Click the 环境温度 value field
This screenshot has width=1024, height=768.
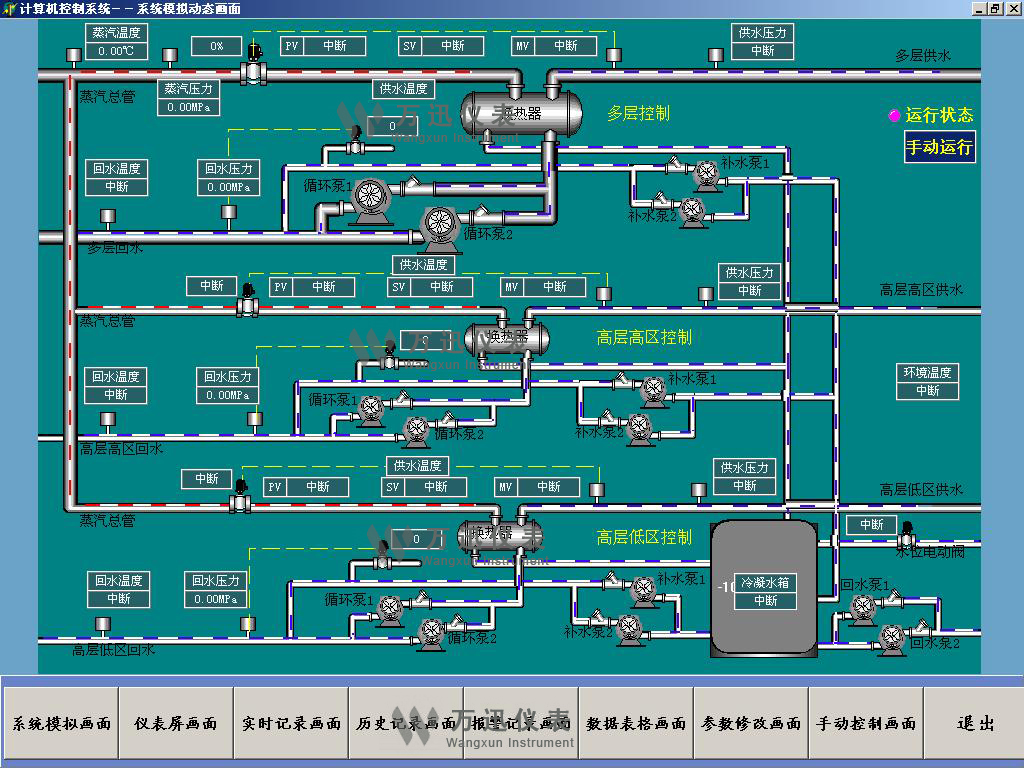pyautogui.click(x=927, y=391)
